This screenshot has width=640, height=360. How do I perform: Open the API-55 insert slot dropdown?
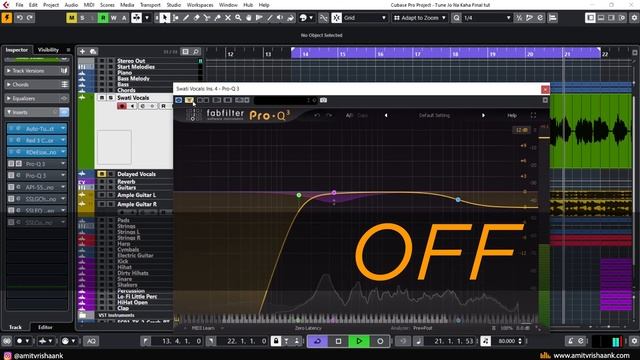[63, 187]
